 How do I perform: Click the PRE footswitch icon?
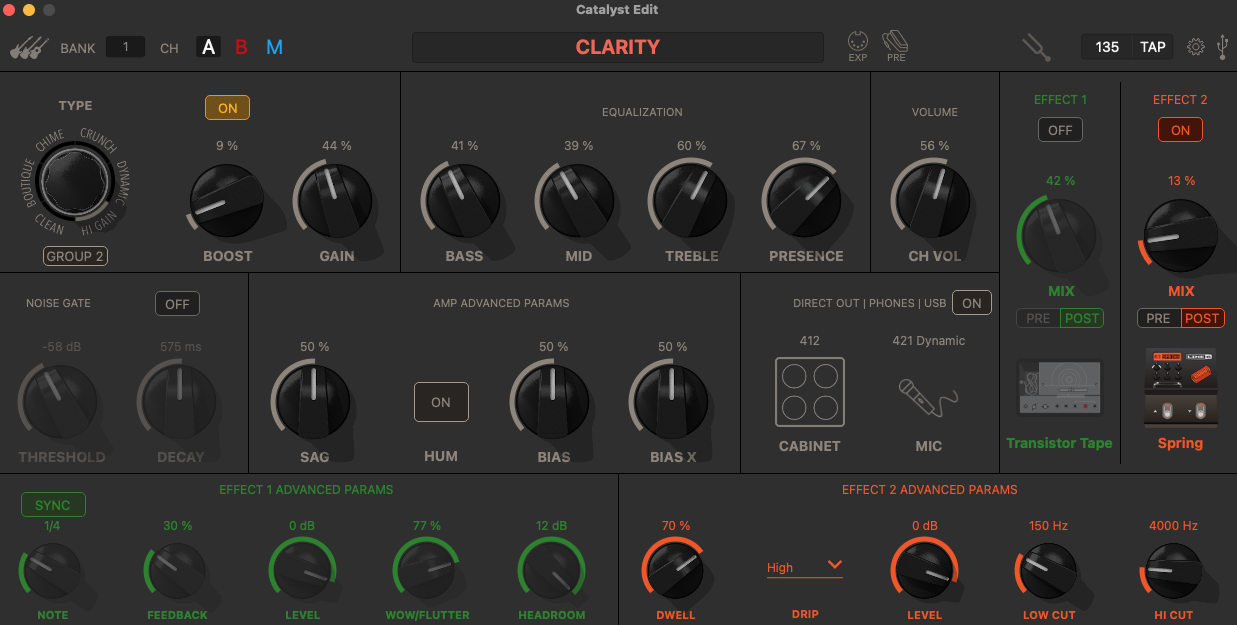[x=895, y=47]
